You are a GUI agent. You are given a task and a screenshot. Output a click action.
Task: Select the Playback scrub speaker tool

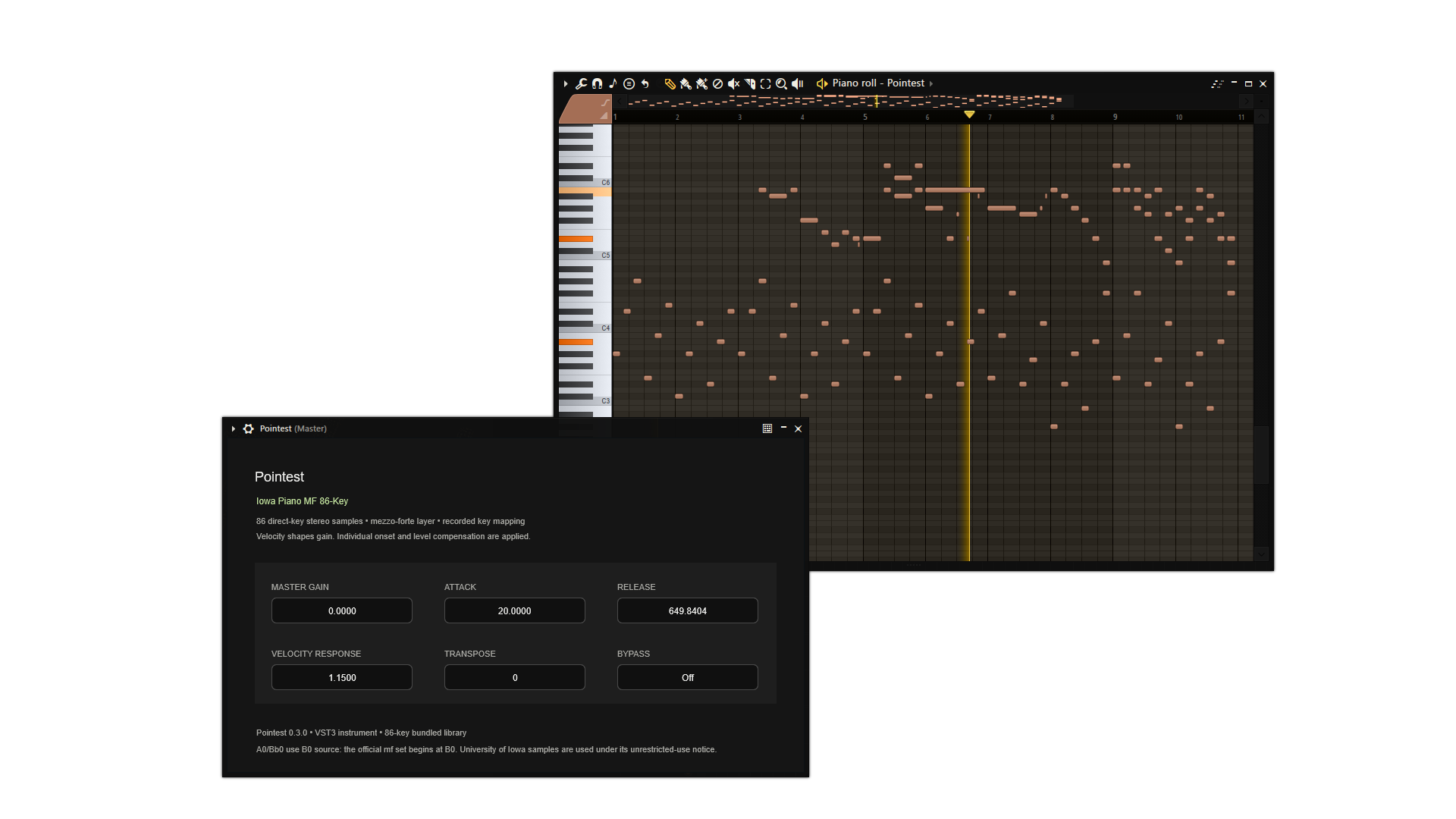coord(798,83)
